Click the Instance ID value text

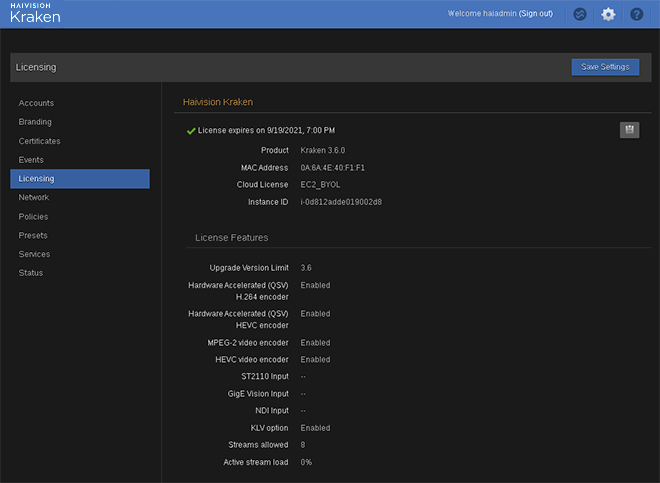pos(341,202)
